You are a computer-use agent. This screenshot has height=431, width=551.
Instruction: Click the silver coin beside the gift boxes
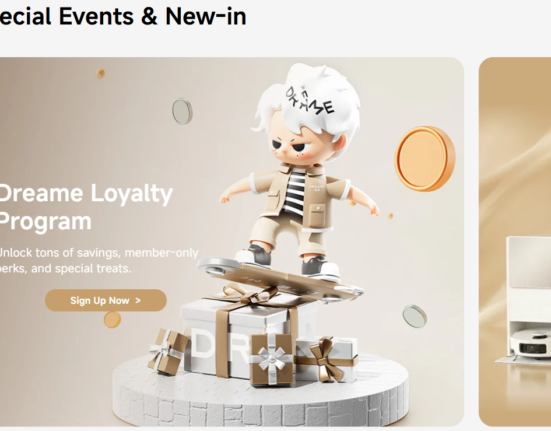[x=415, y=316]
